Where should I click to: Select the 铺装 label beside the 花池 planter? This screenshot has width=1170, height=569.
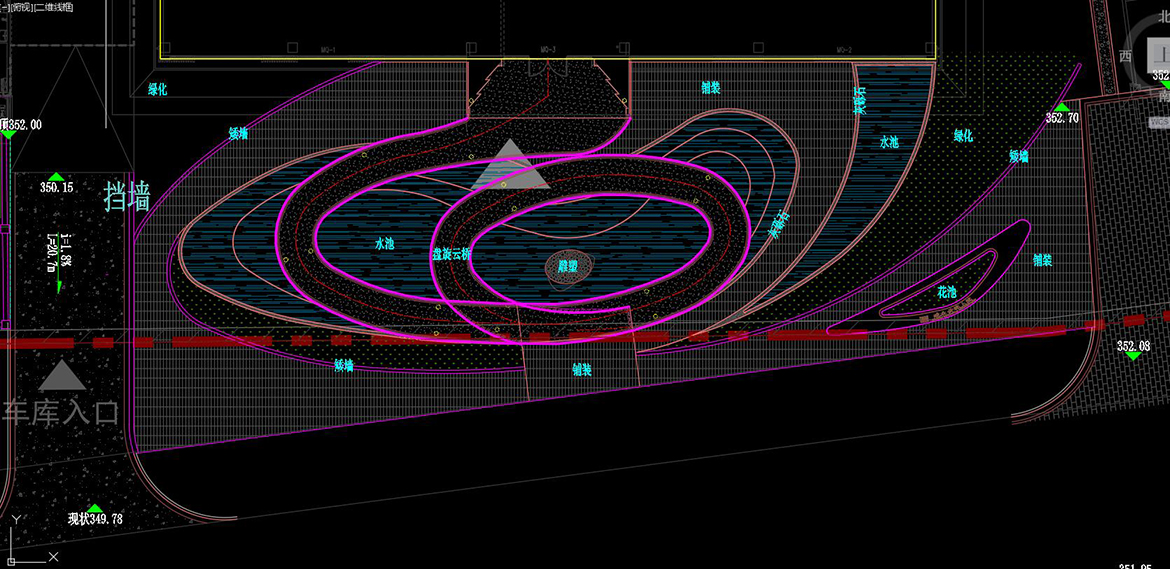tap(1042, 260)
